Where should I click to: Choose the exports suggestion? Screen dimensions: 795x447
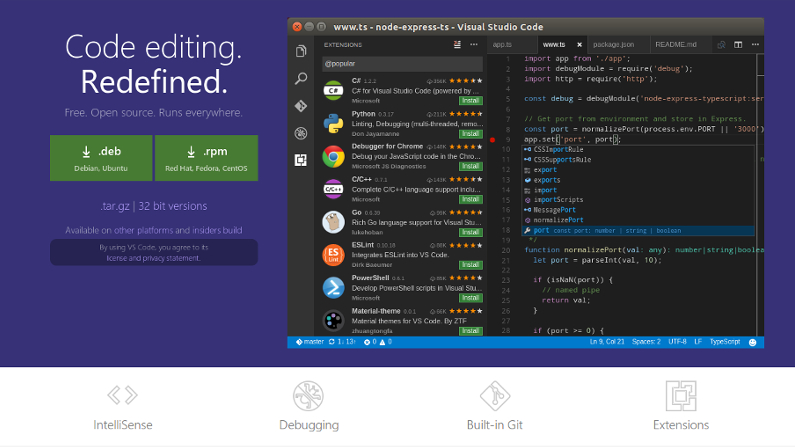638,180
